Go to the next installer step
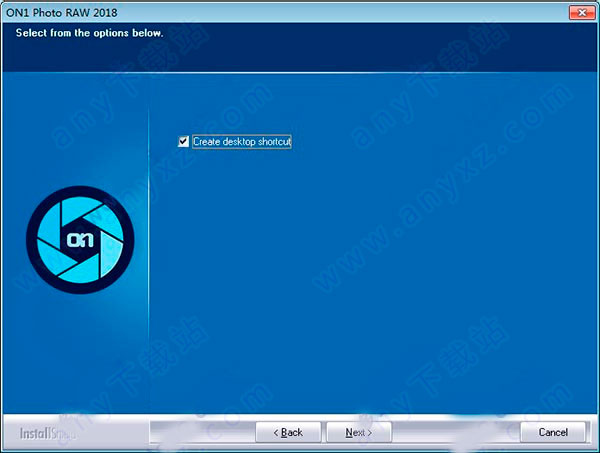Image resolution: width=600 pixels, height=453 pixels. [x=359, y=432]
